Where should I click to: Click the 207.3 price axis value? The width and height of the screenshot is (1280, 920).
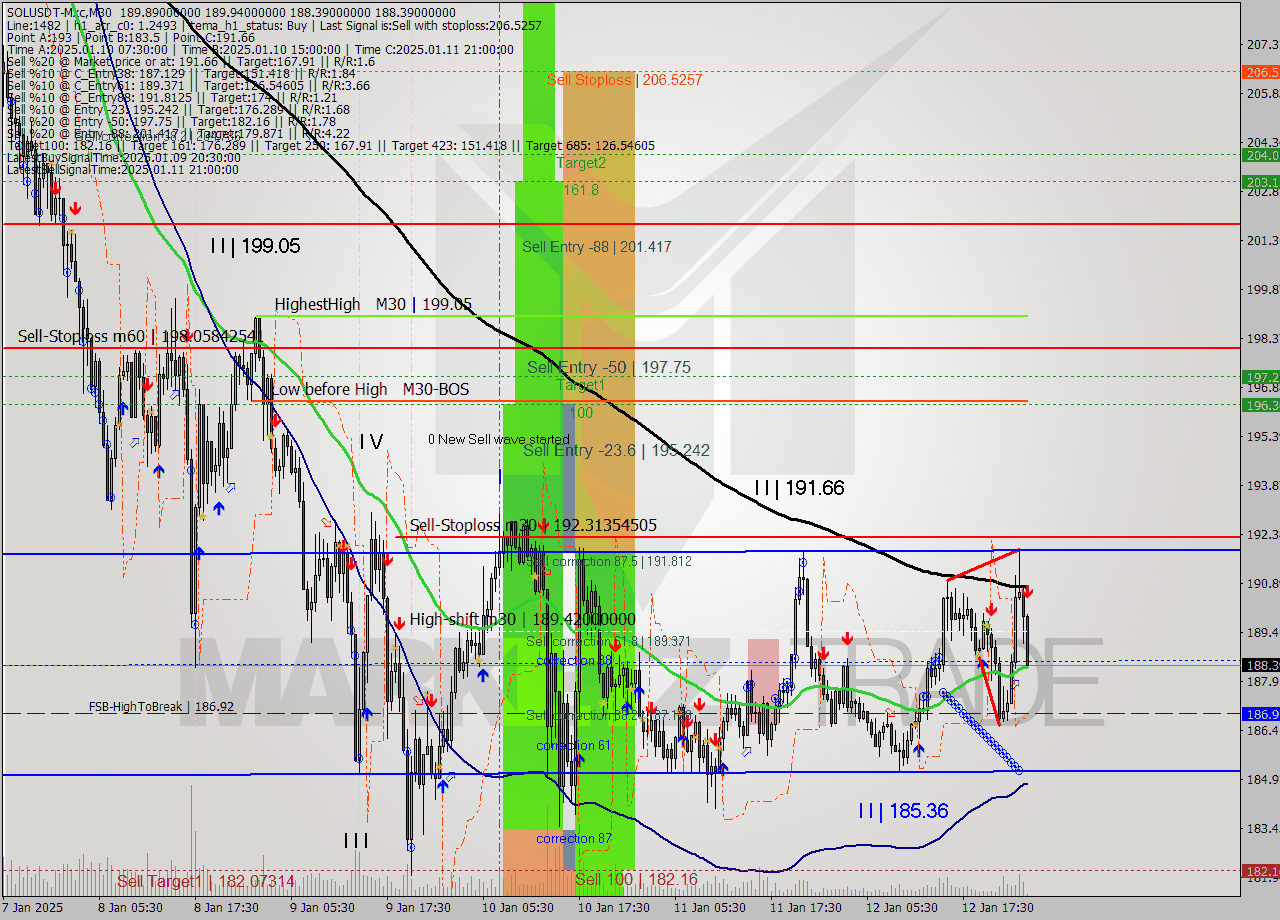pyautogui.click(x=1263, y=44)
